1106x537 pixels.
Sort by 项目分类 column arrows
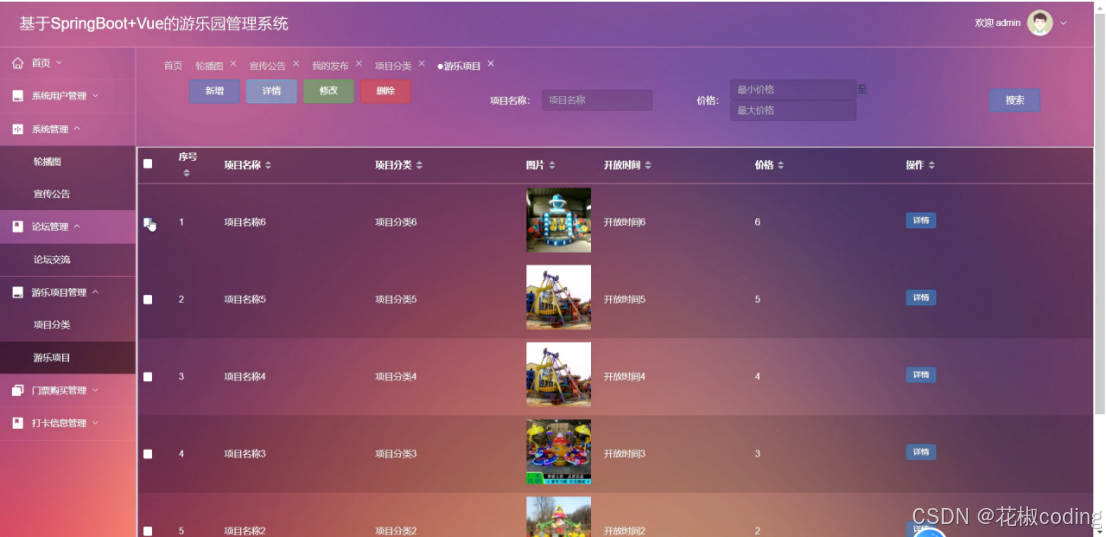tap(419, 165)
